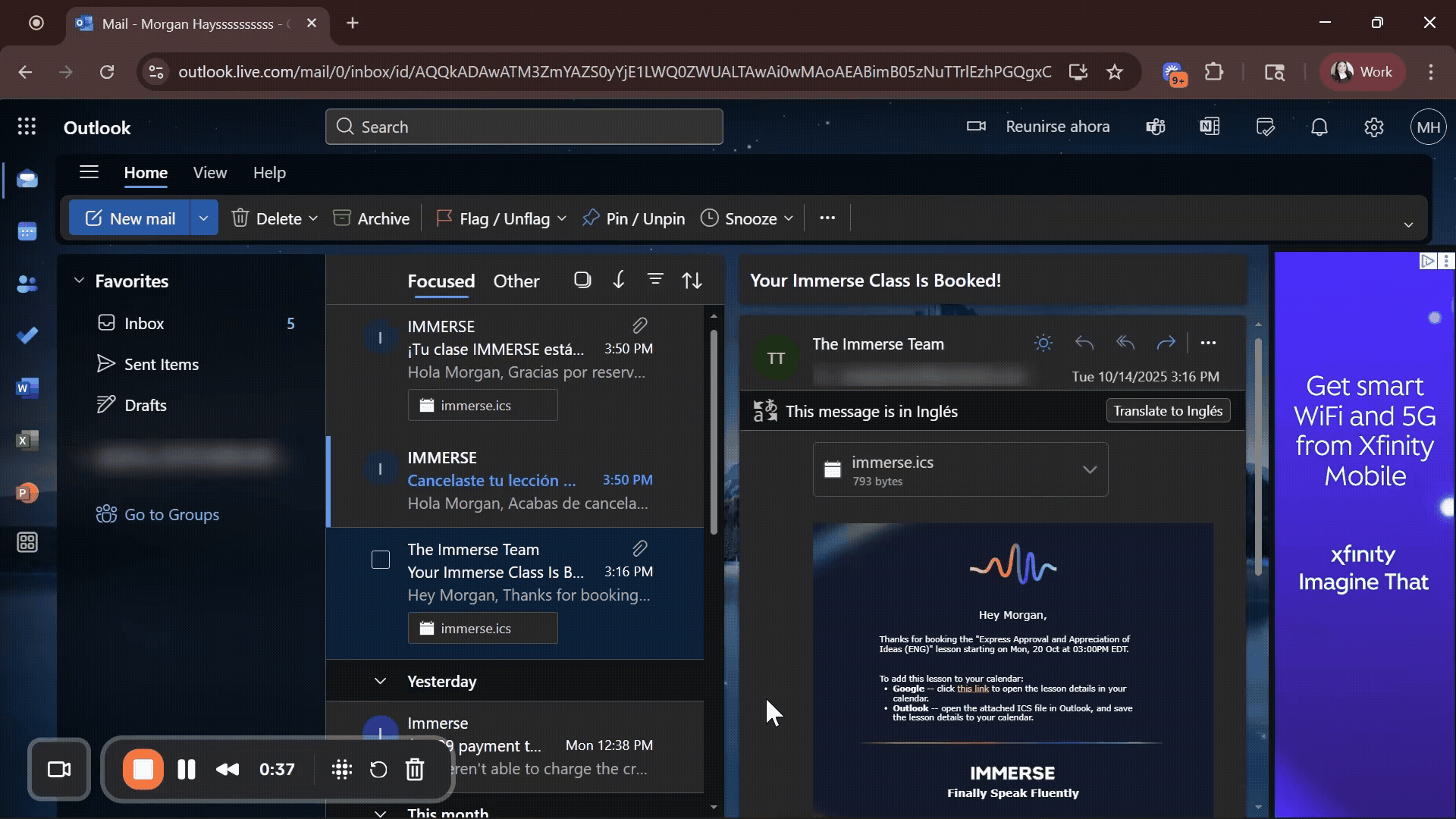Open the OneNote feed icon

1210,127
